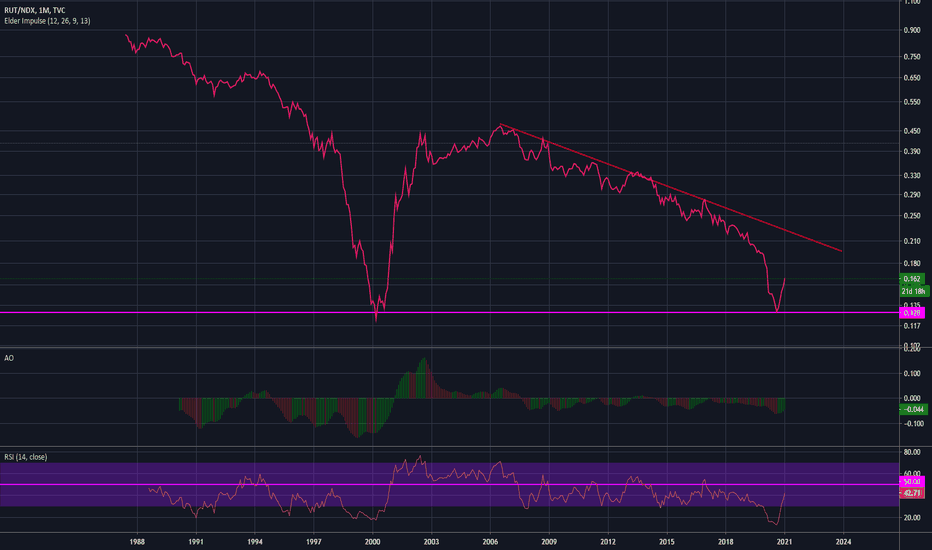Click the magenta 0.128 horizontal line price tag
Image resolution: width=932 pixels, height=550 pixels.
(912, 313)
